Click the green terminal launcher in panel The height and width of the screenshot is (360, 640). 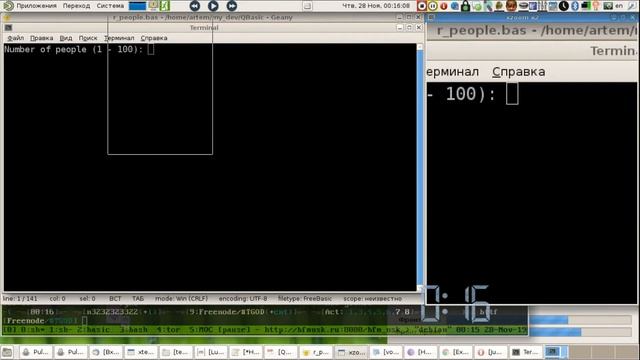[x=164, y=6]
